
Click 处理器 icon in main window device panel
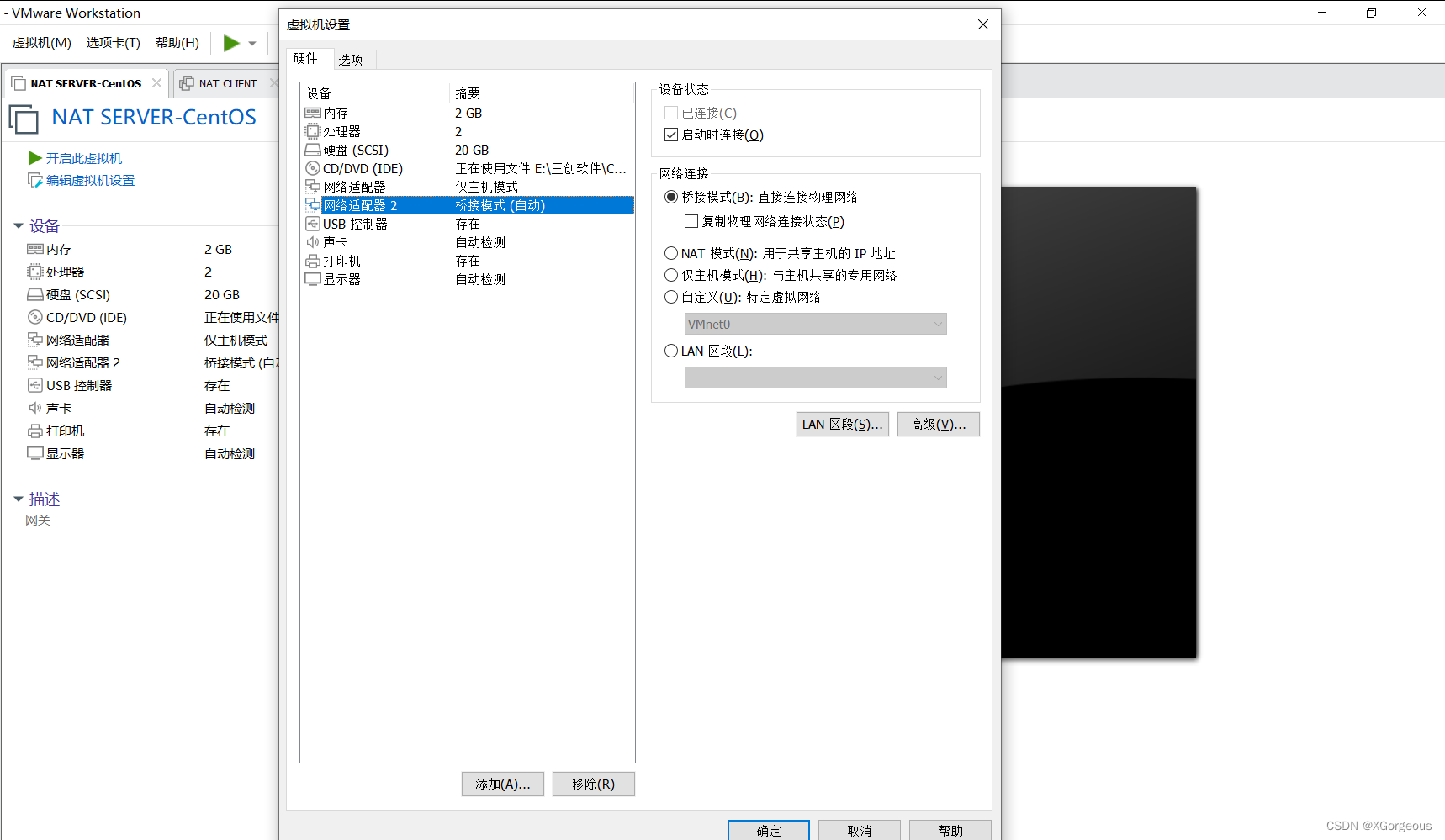pyautogui.click(x=35, y=272)
